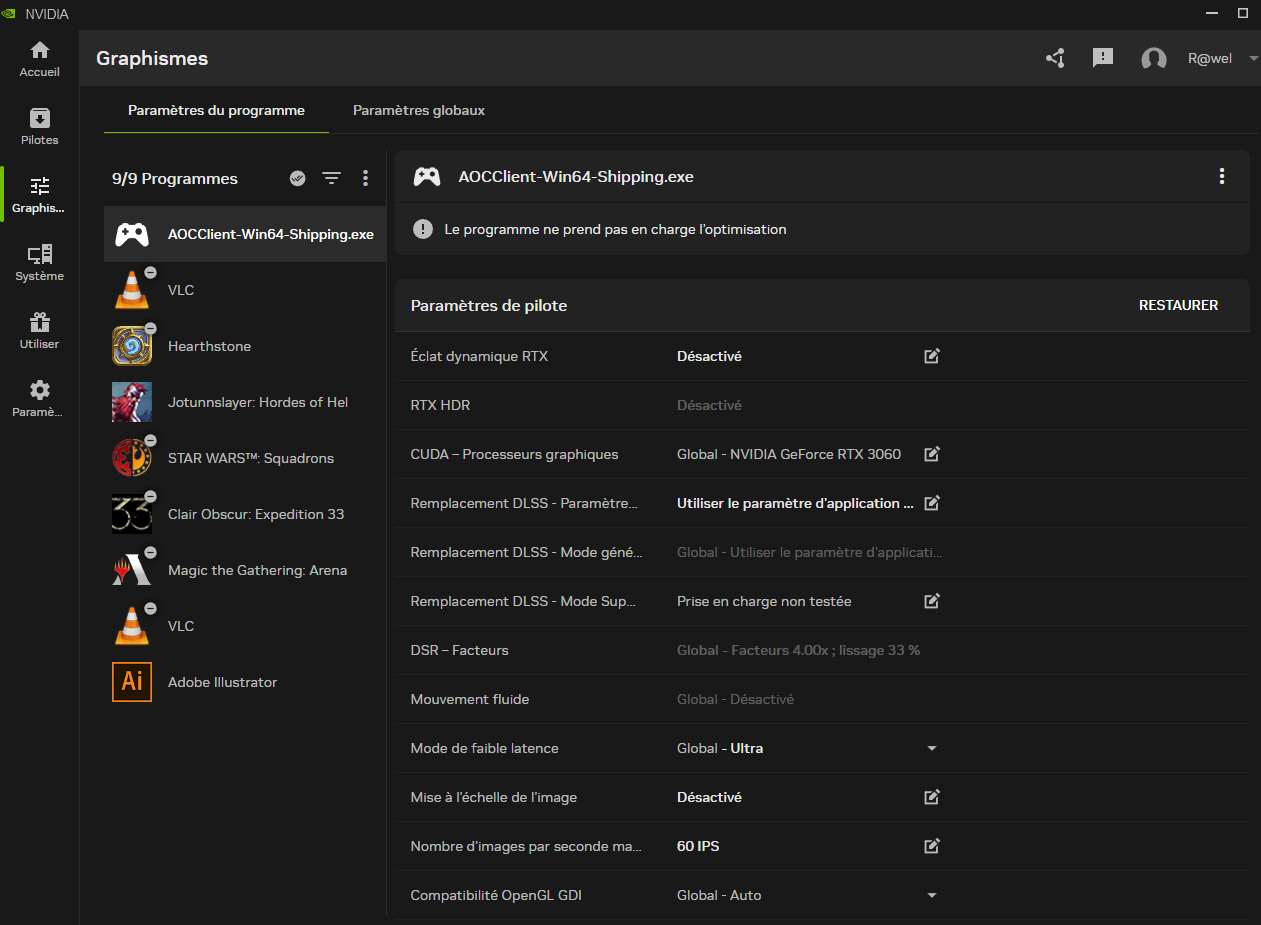Viewport: 1261px width, 925px height.
Task: Edit Remplacement DLSS - Paramètre setting
Action: pyautogui.click(x=932, y=503)
